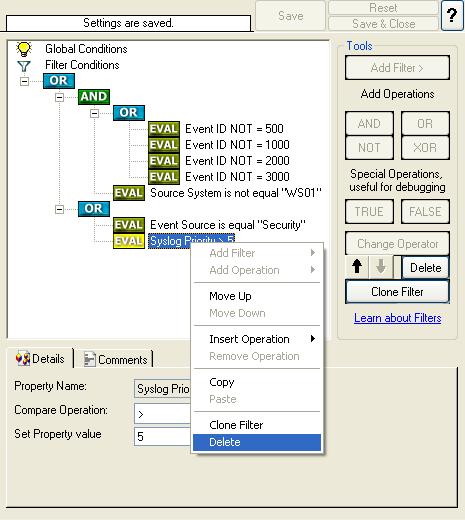Collapse the root OR tree node
This screenshot has width=465, height=520.
point(24,81)
